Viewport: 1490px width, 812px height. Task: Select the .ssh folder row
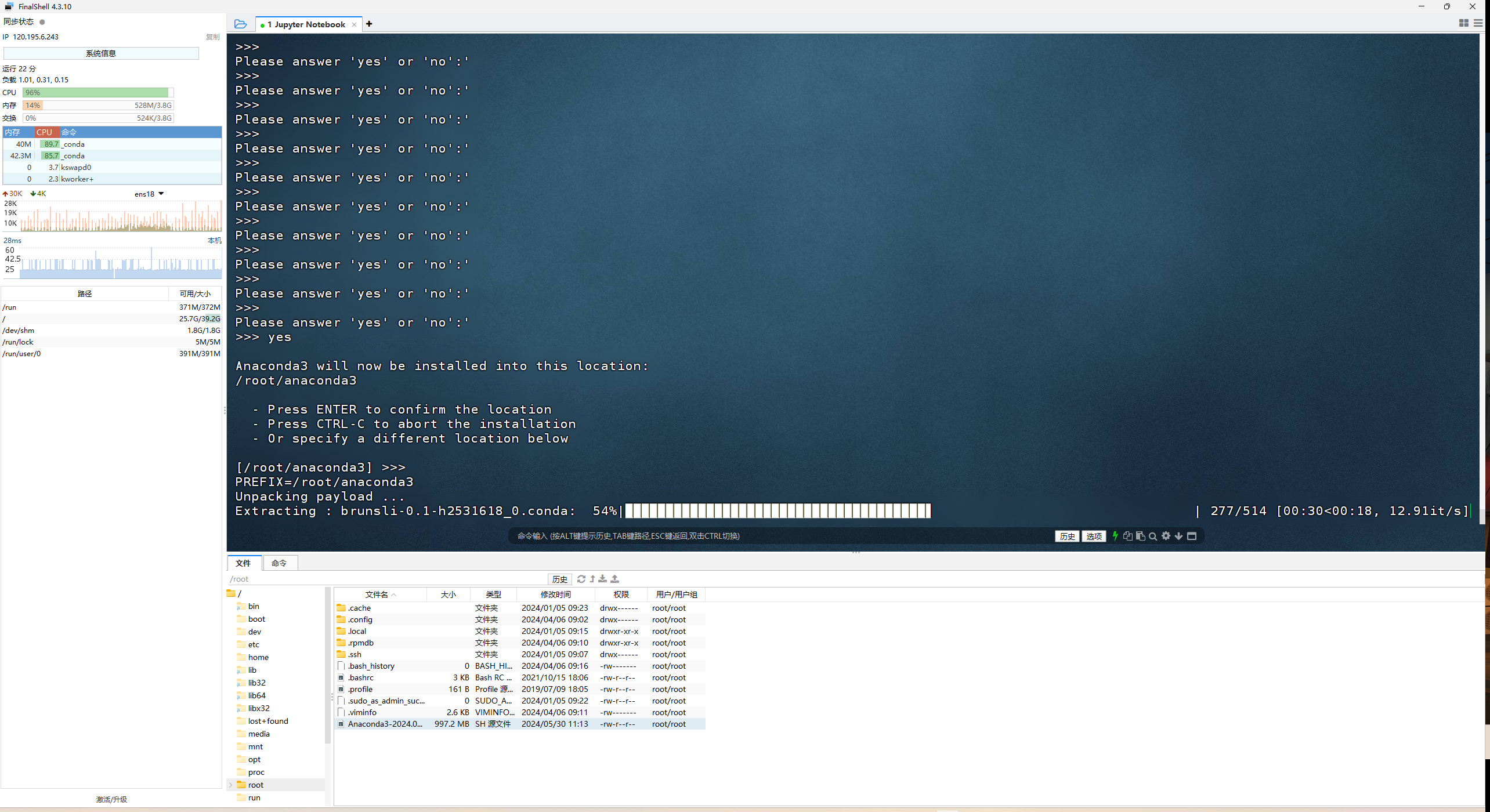tap(520, 654)
